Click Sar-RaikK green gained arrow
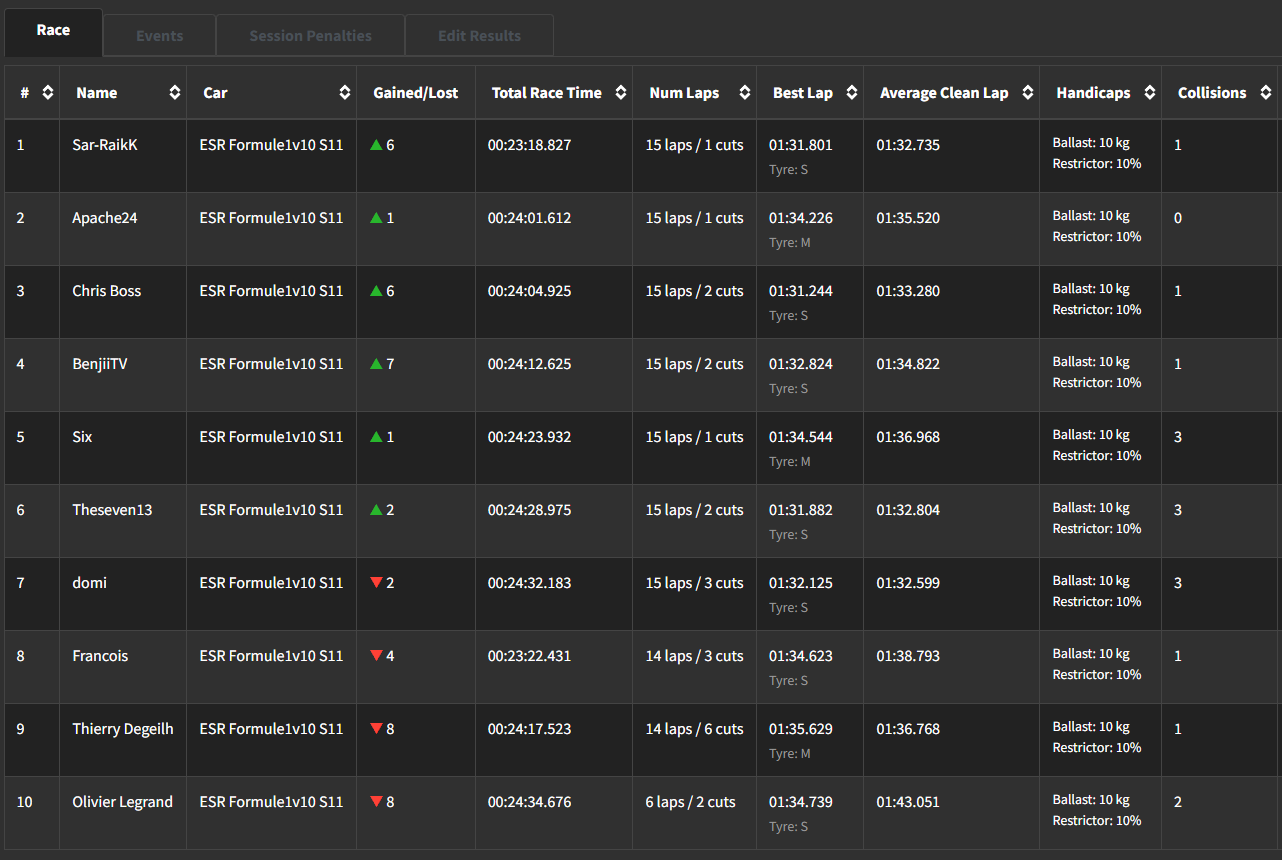1282x860 pixels. [376, 145]
